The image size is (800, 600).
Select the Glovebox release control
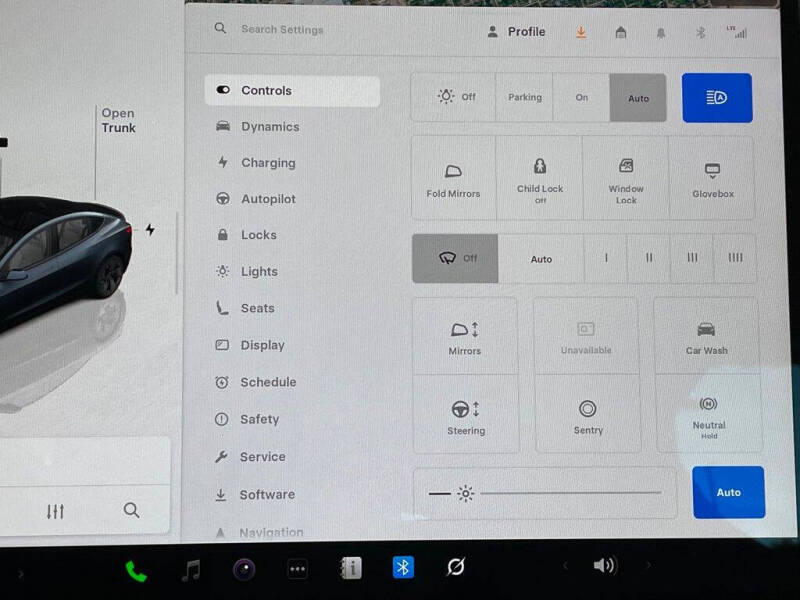(712, 178)
